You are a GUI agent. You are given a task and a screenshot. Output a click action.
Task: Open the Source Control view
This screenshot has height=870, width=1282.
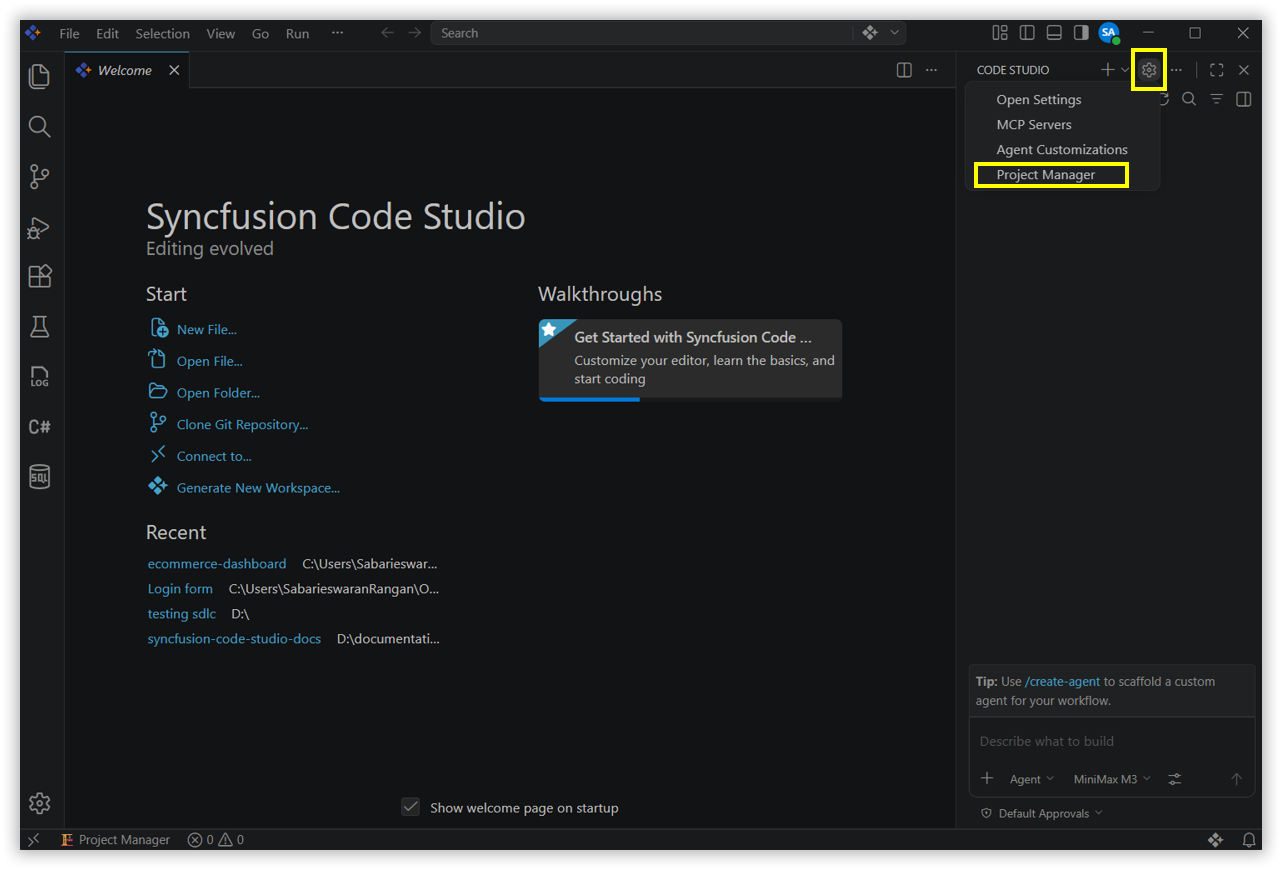pos(39,176)
